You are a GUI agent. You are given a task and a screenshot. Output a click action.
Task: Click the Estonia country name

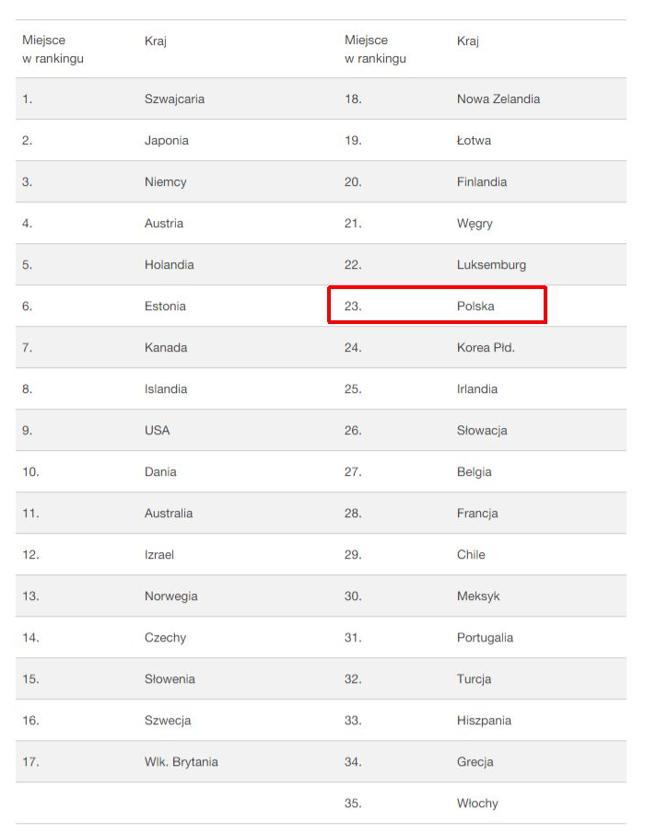click(x=165, y=306)
